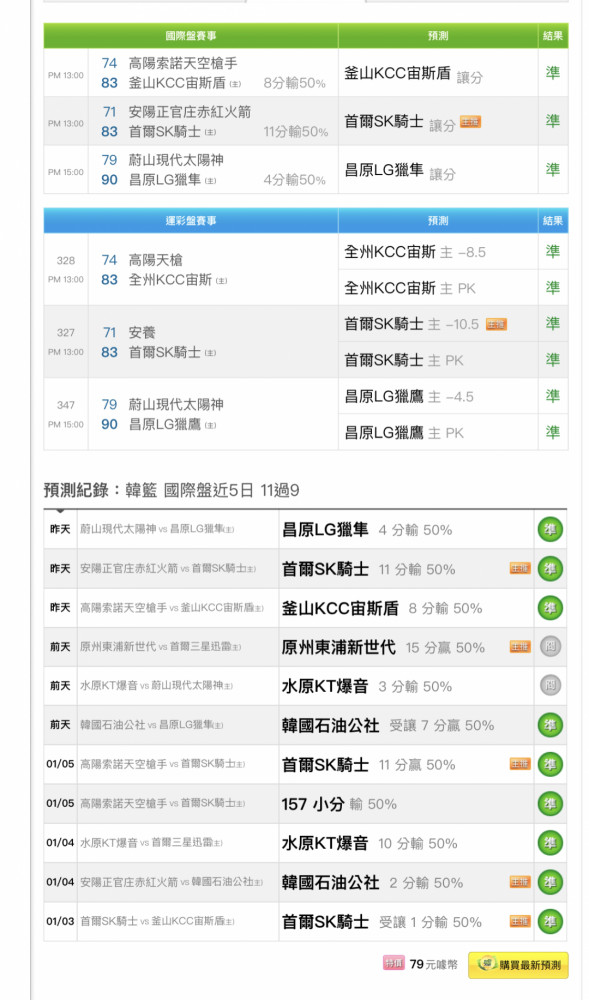Click 釜山KCC宙斯盾 讓分 prediction cell

437,73
